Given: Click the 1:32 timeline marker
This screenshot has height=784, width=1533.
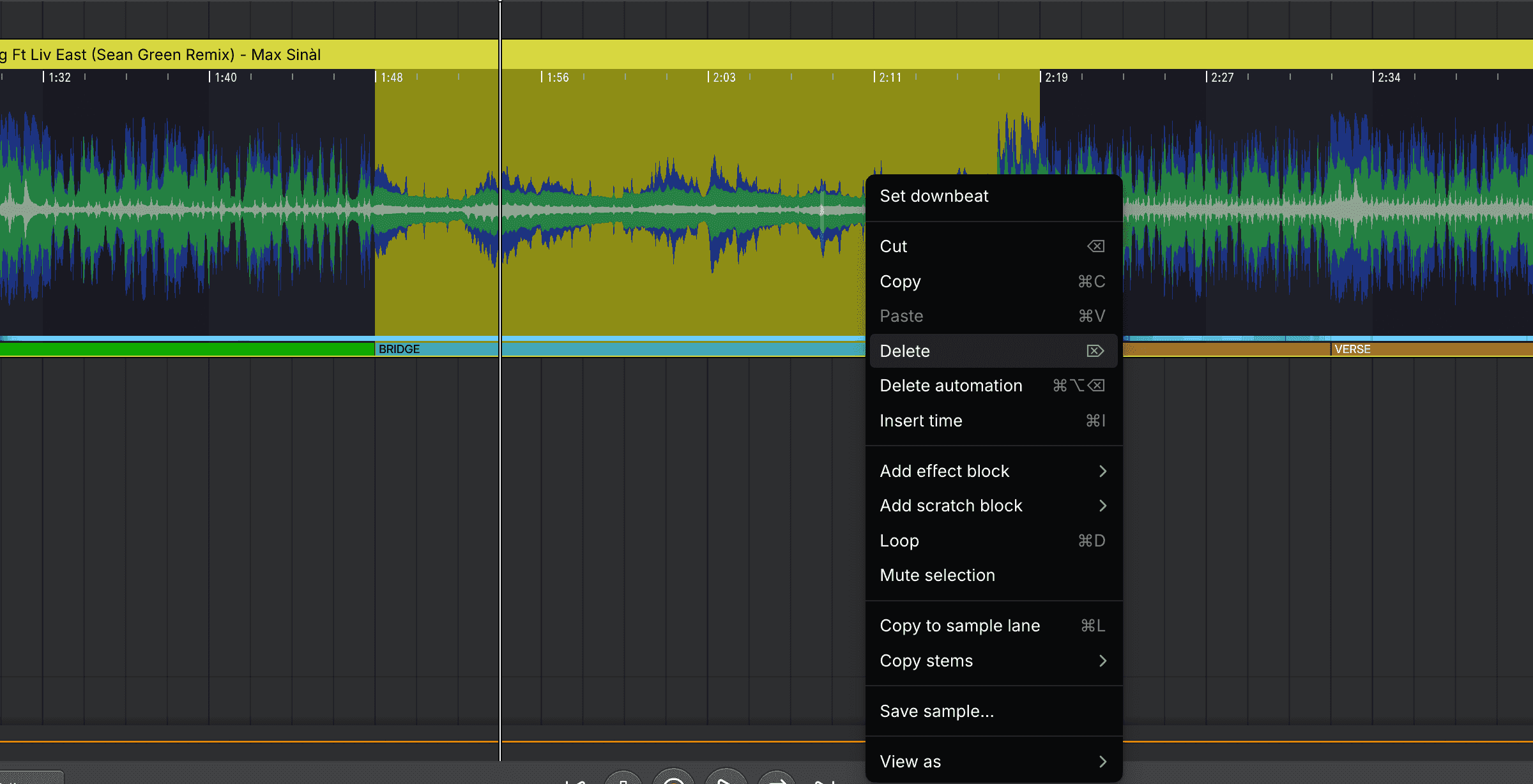Looking at the screenshot, I should click(59, 77).
